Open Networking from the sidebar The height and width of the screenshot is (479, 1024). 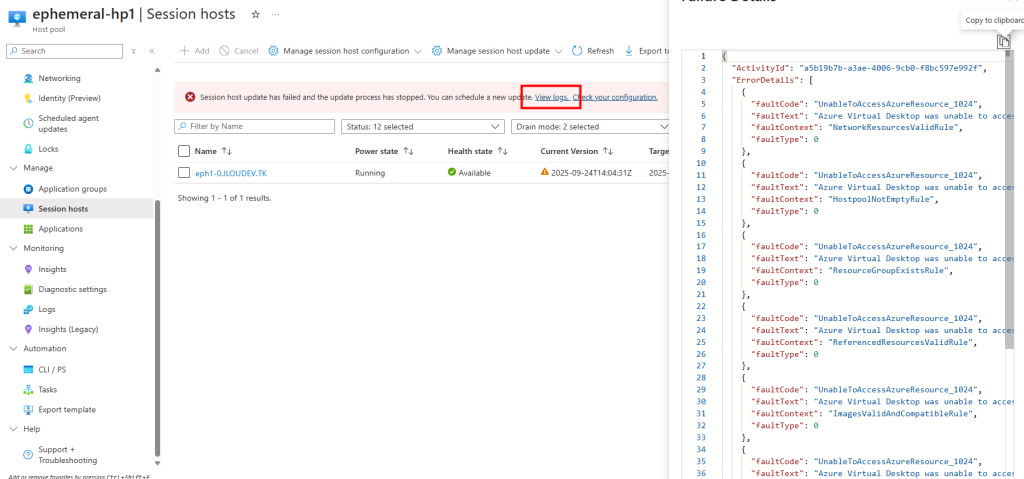pyautogui.click(x=59, y=78)
